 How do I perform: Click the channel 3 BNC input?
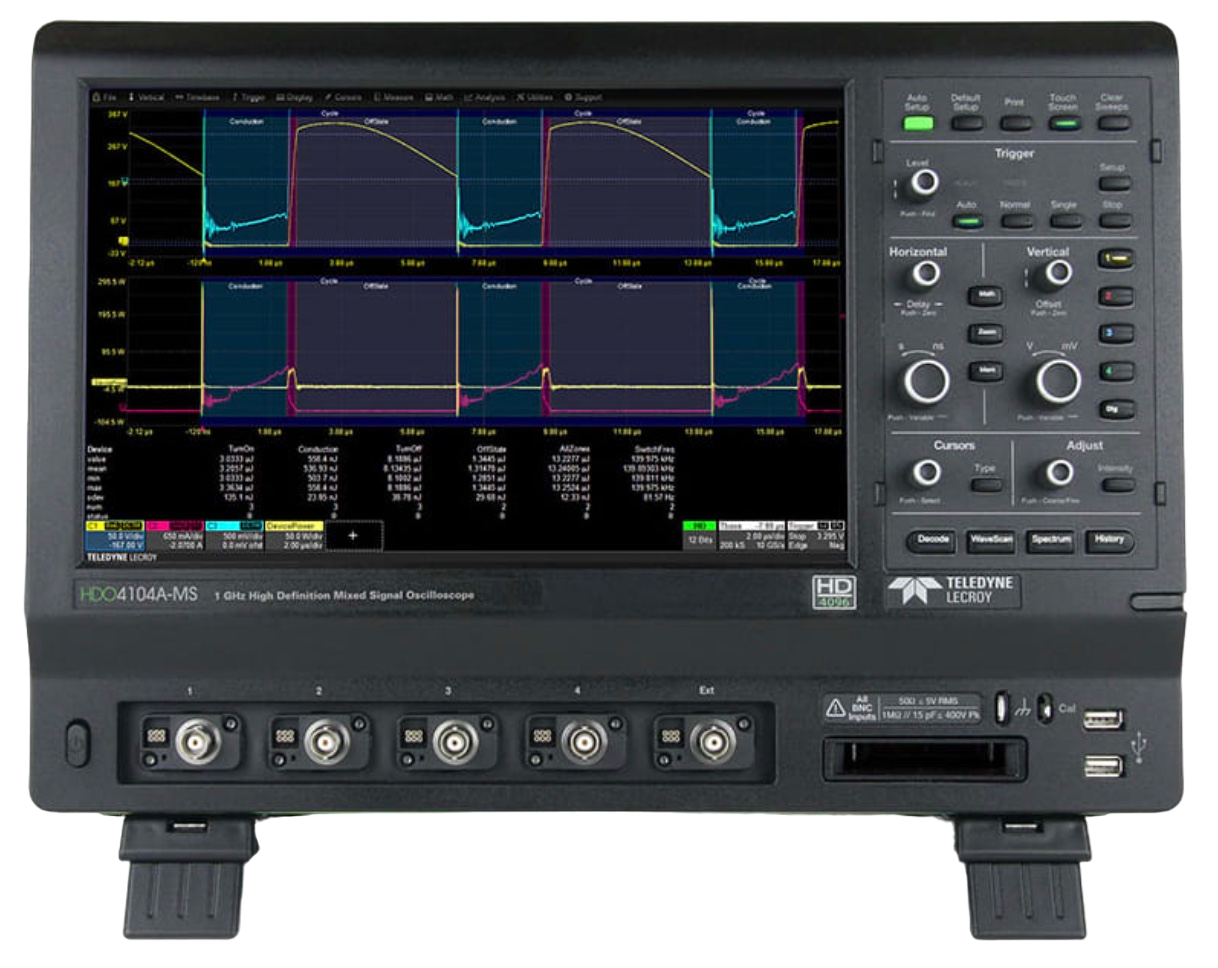point(455,742)
